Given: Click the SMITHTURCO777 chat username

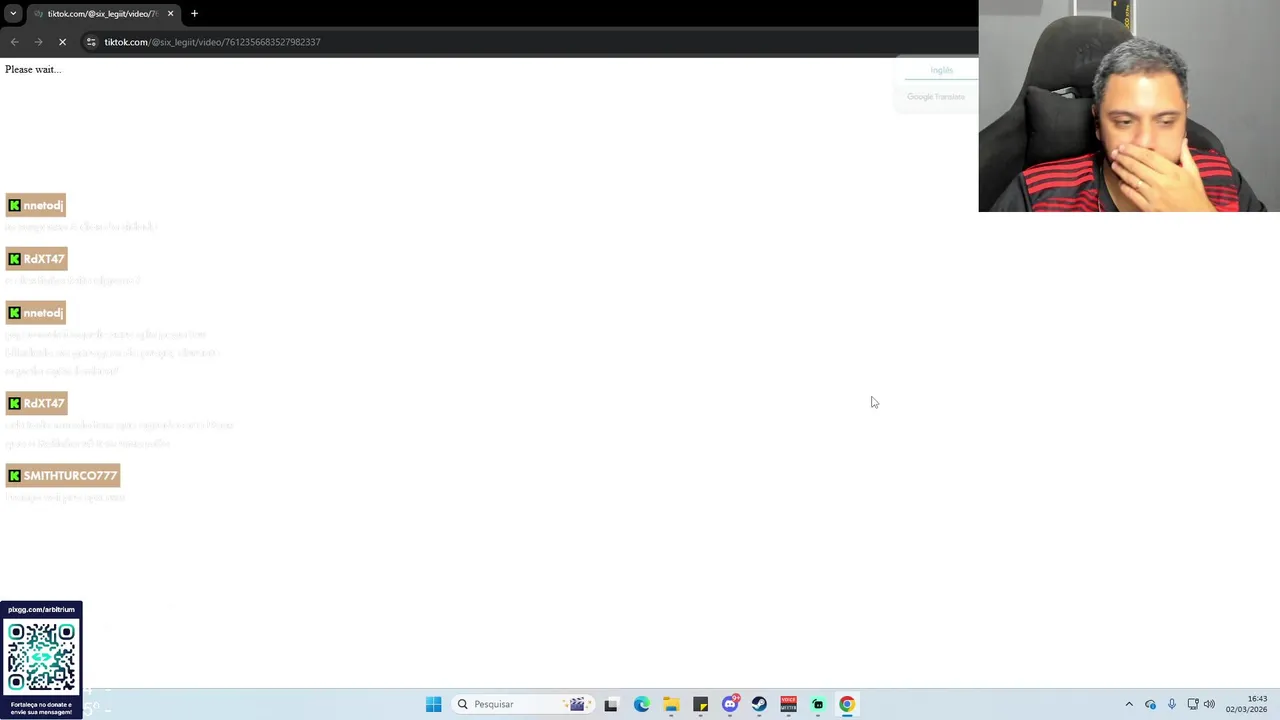Looking at the screenshot, I should click(x=63, y=475).
